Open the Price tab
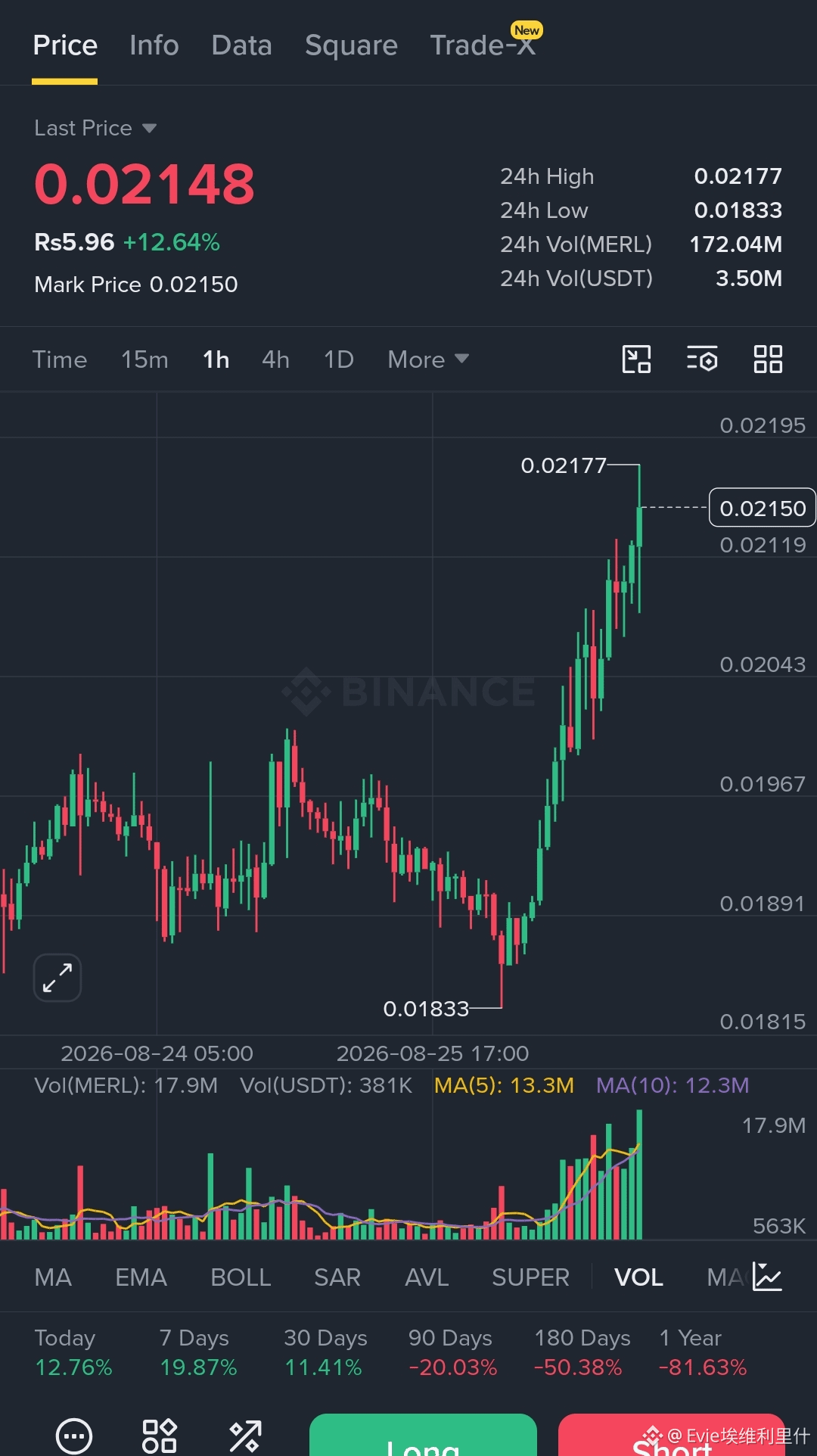The image size is (817, 1456). coord(65,45)
